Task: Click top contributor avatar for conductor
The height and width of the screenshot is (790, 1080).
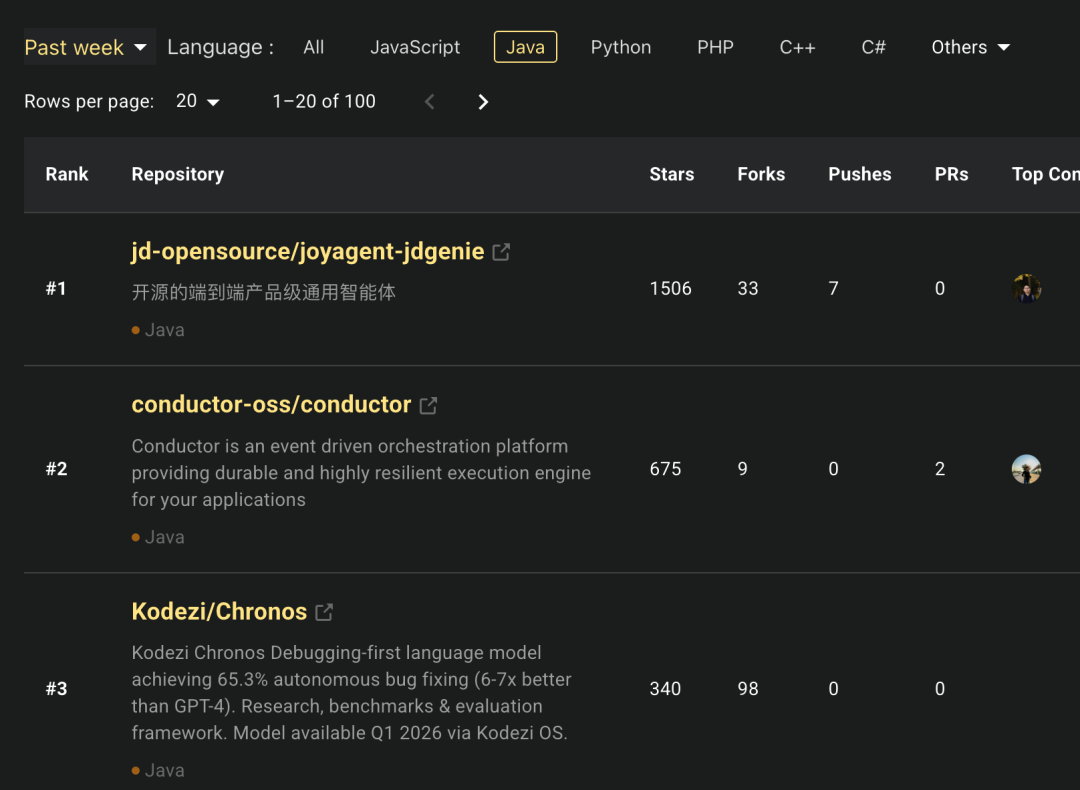Action: coord(1026,469)
